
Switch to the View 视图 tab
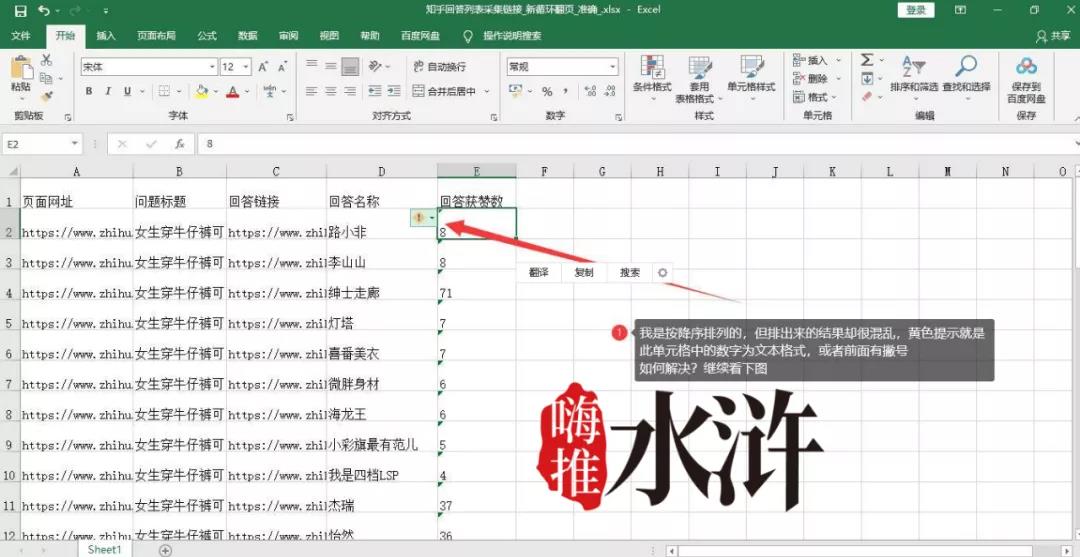[329, 36]
